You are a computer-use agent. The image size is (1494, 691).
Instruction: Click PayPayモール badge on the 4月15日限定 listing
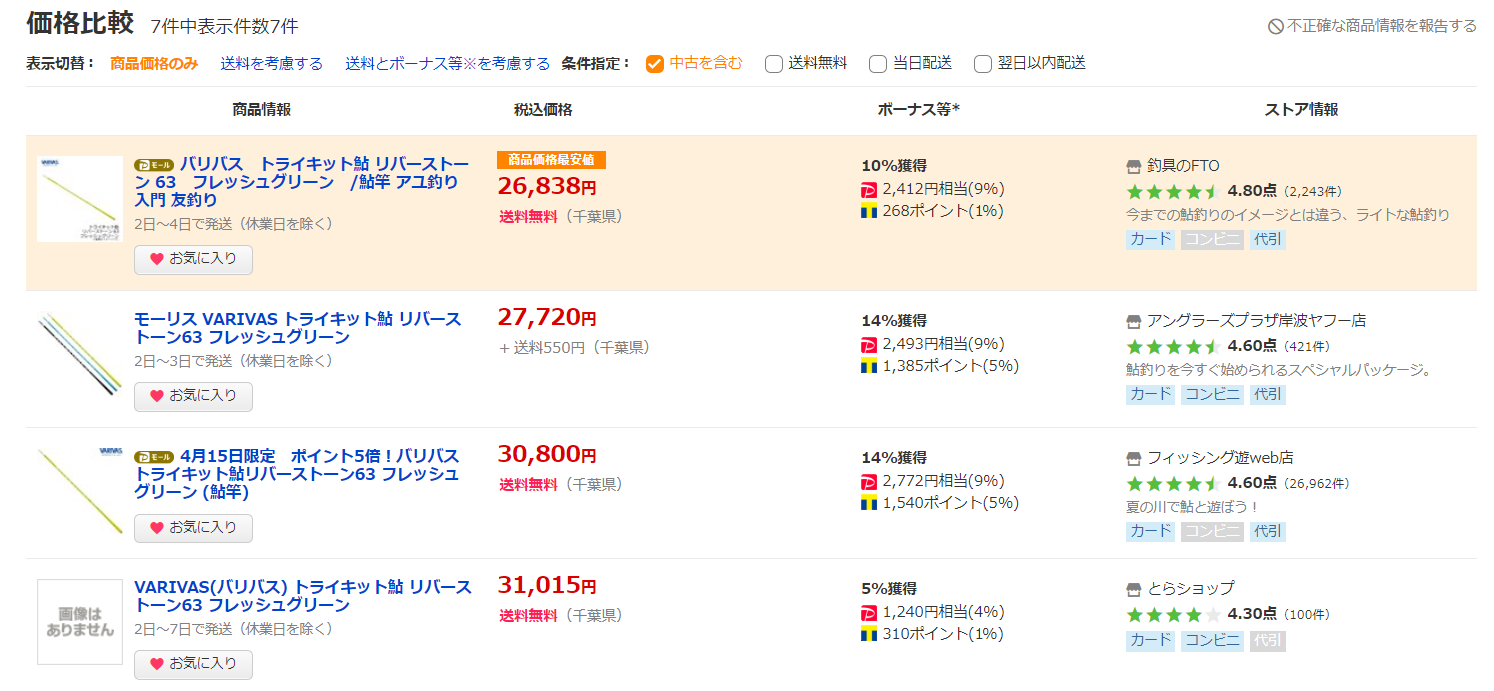click(x=154, y=457)
